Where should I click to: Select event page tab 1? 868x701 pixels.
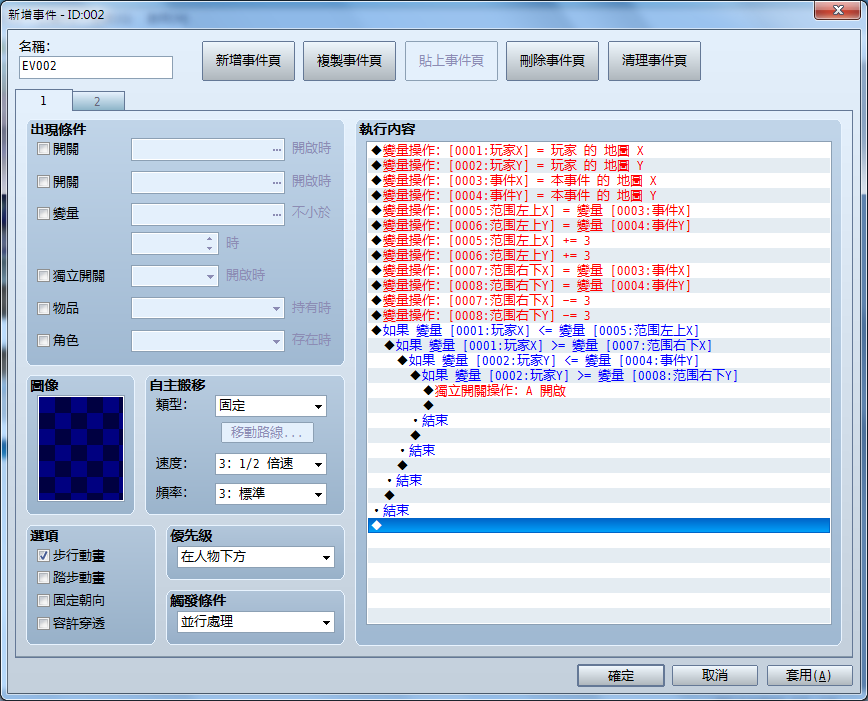(x=44, y=100)
